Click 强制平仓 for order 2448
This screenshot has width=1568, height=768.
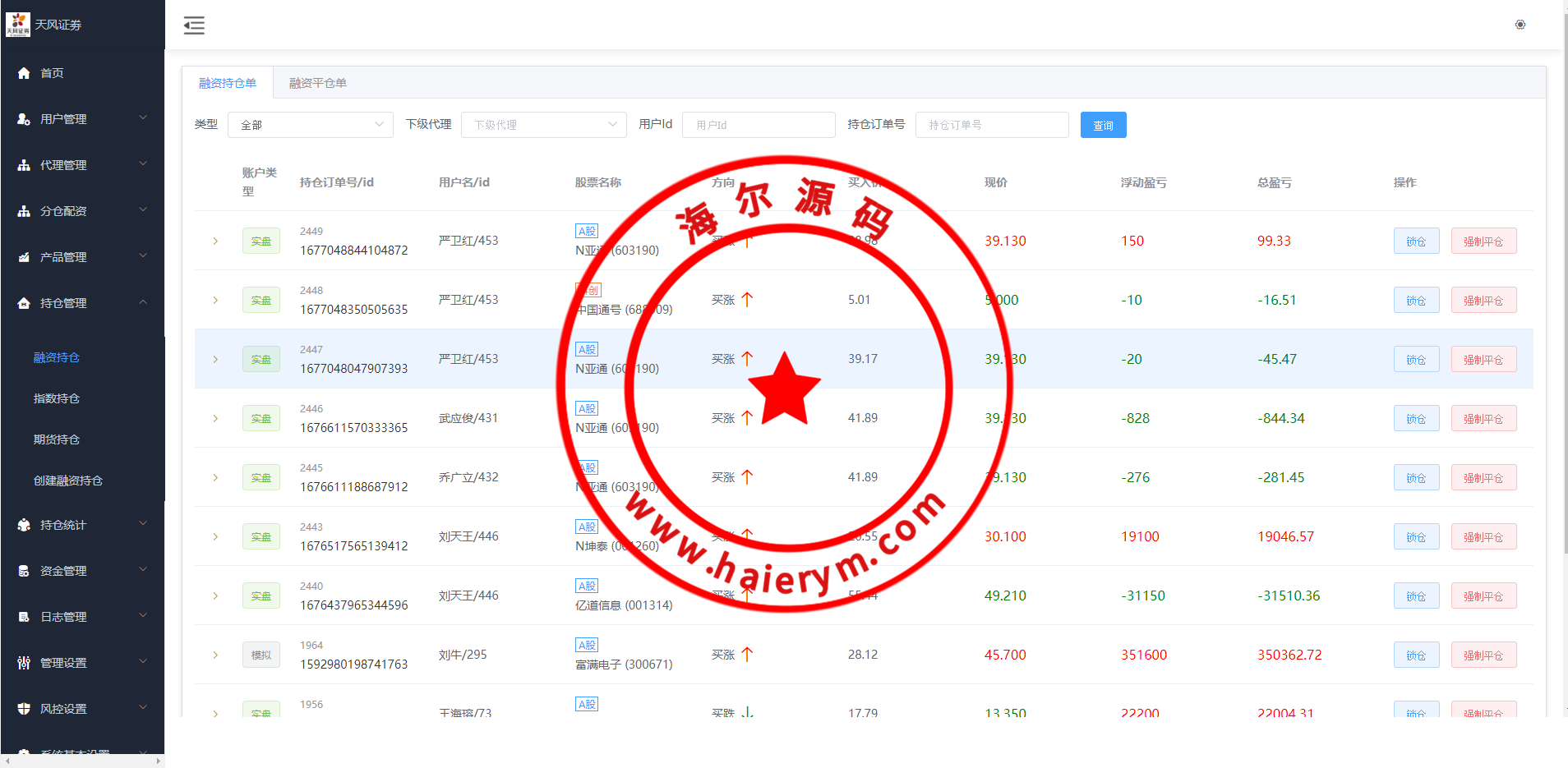(x=1483, y=301)
